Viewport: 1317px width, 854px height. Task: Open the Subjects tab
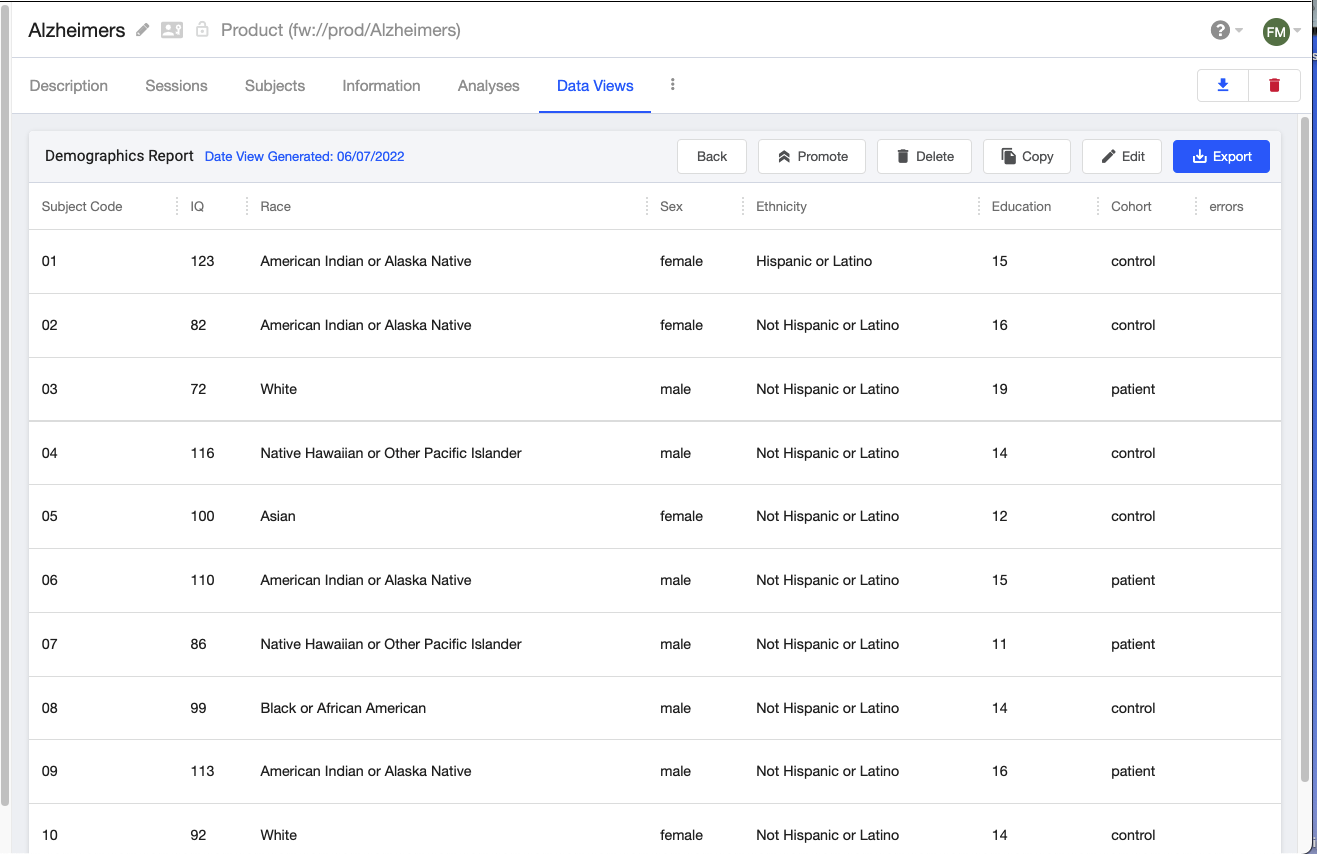(274, 86)
